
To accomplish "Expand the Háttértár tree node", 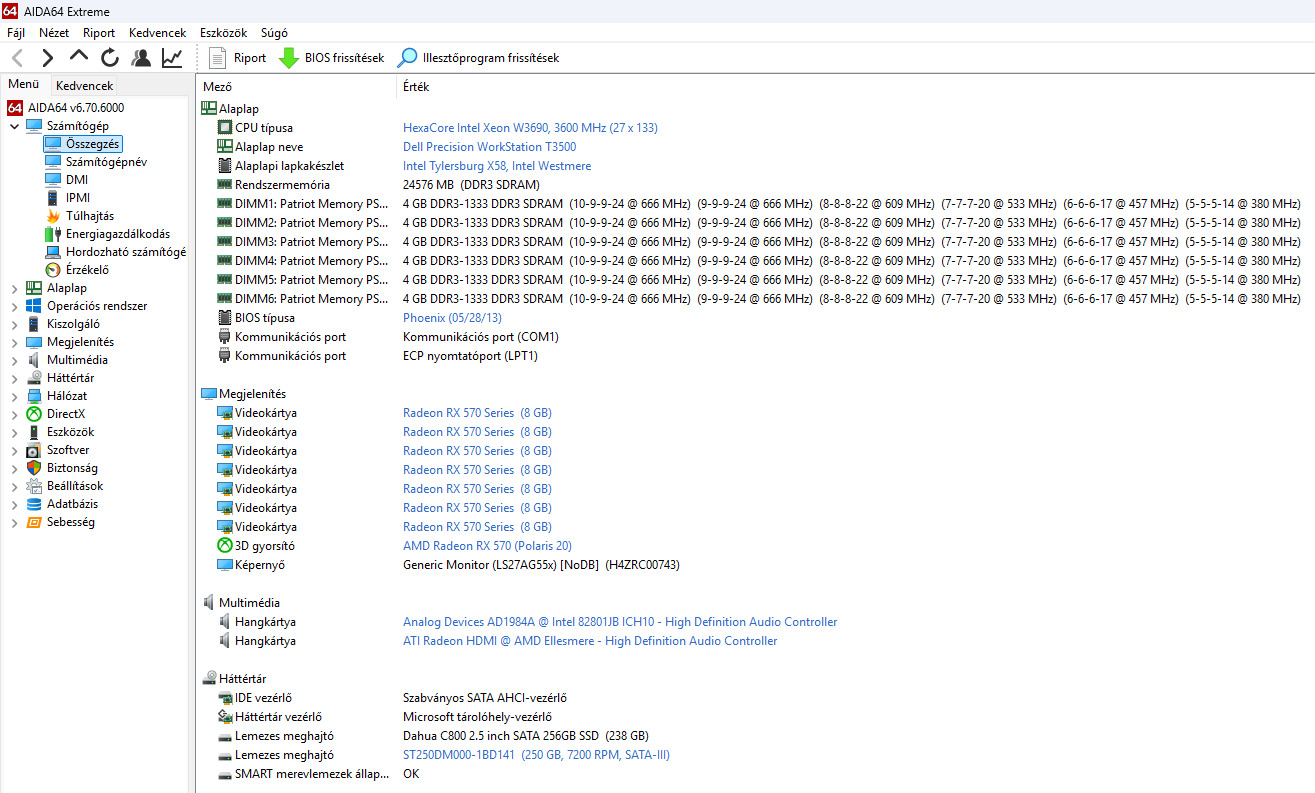I will point(14,378).
